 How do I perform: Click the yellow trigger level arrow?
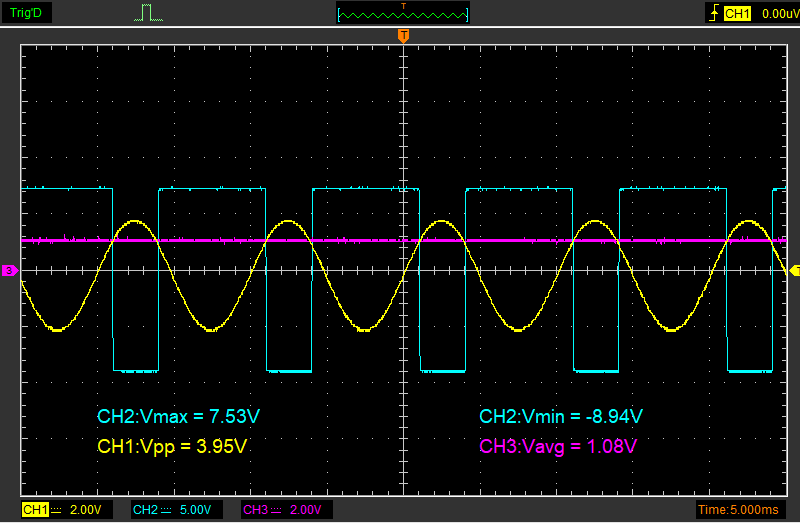pos(794,270)
